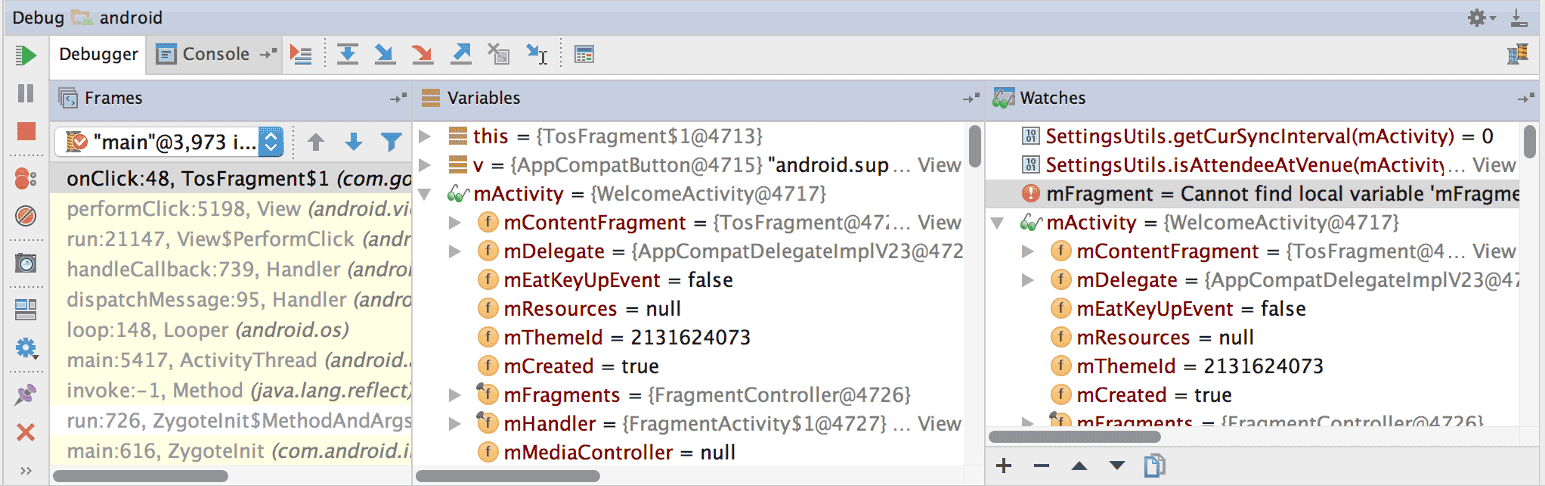Stop the debug session with red square
This screenshot has width=1545, height=486.
(x=26, y=131)
